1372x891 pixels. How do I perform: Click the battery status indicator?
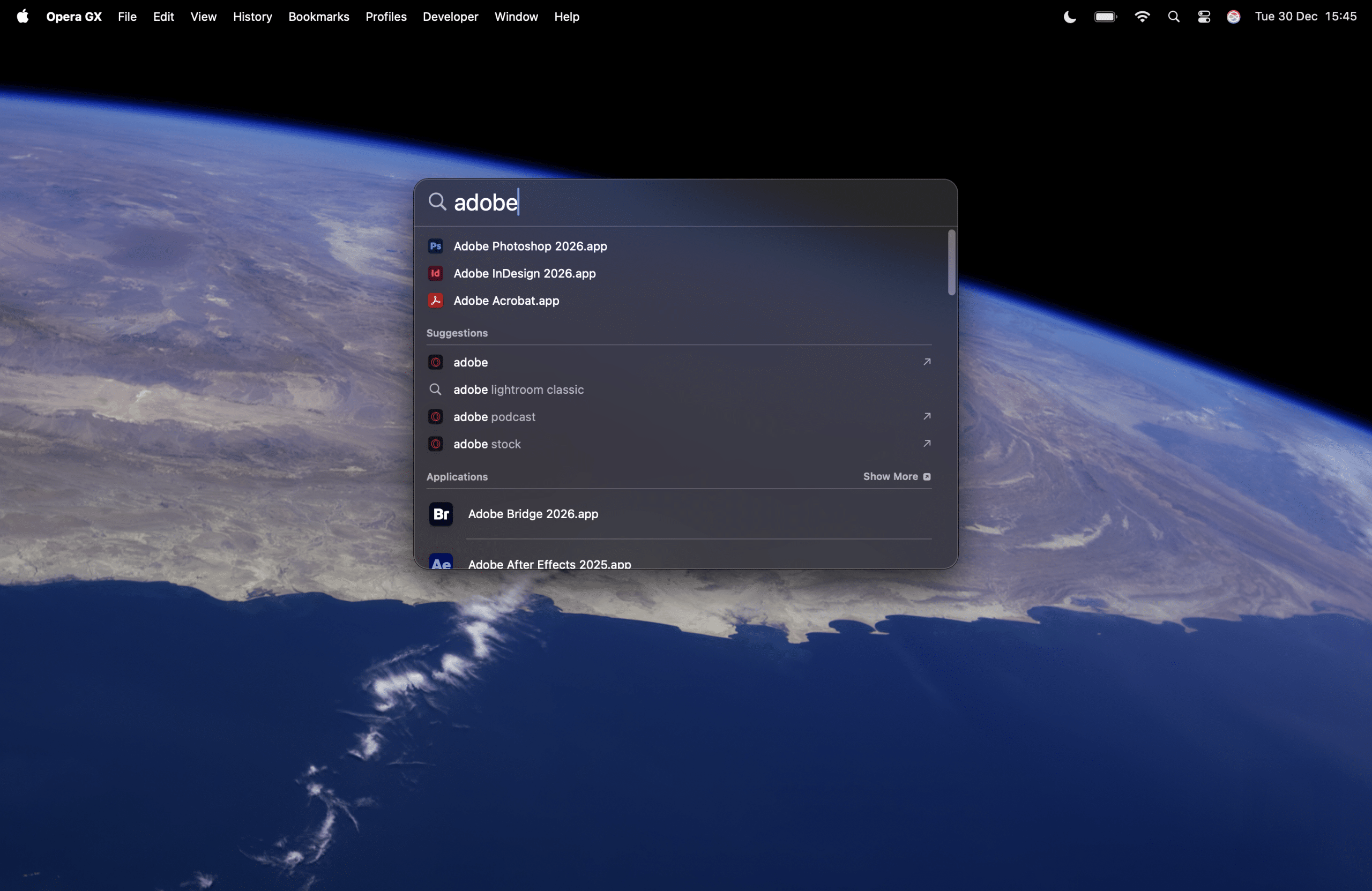[1105, 17]
